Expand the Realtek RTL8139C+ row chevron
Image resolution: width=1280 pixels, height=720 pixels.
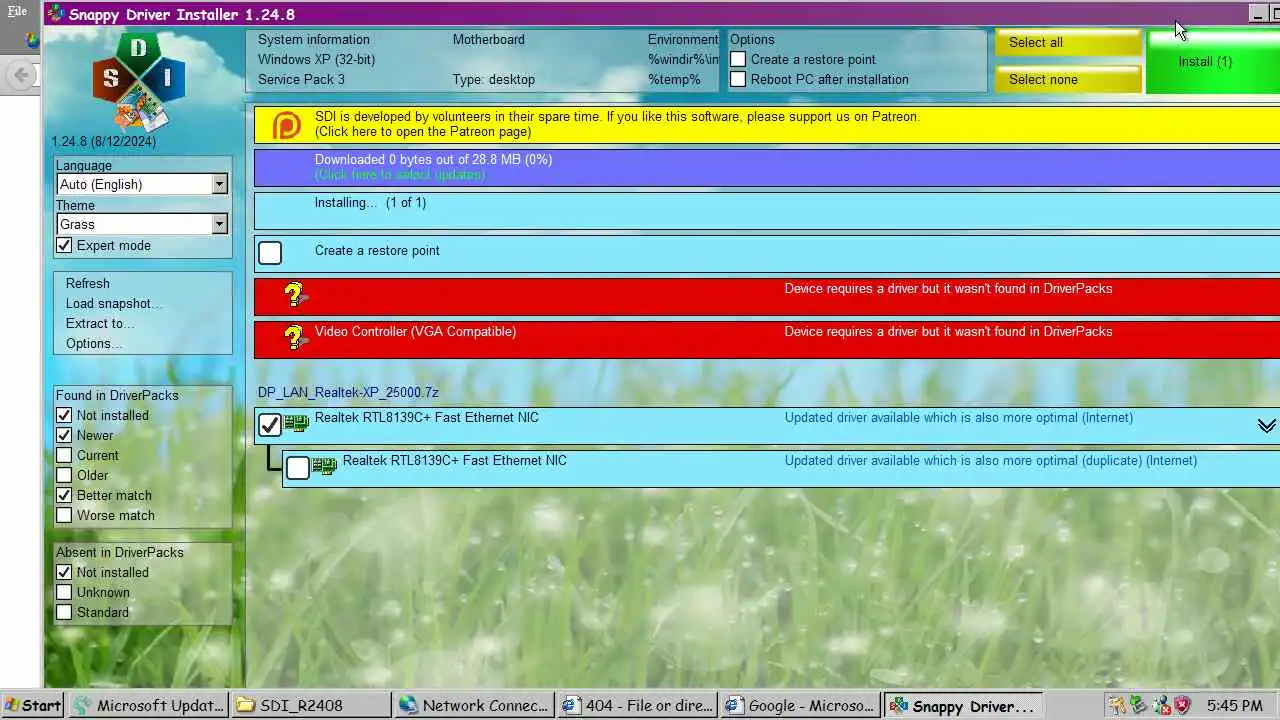1266,426
